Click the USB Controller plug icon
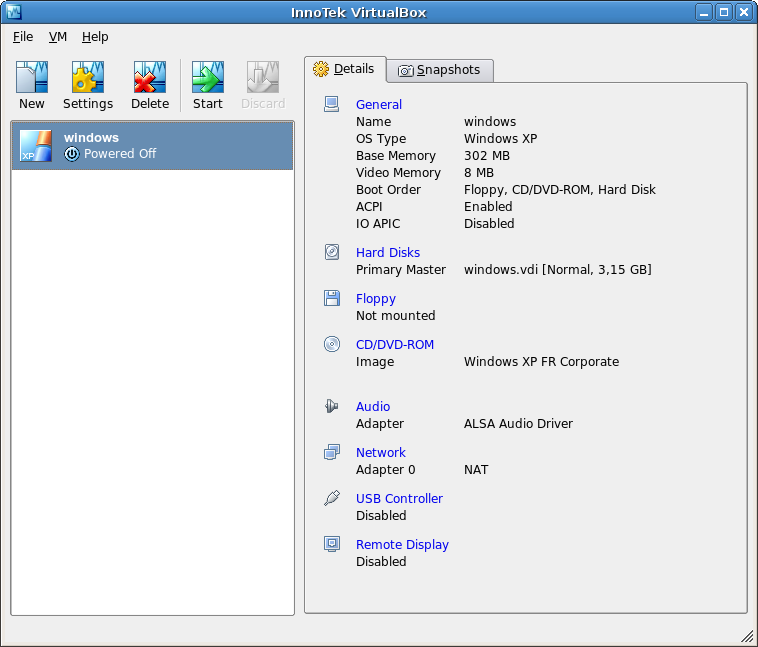This screenshot has width=758, height=647. coord(332,498)
